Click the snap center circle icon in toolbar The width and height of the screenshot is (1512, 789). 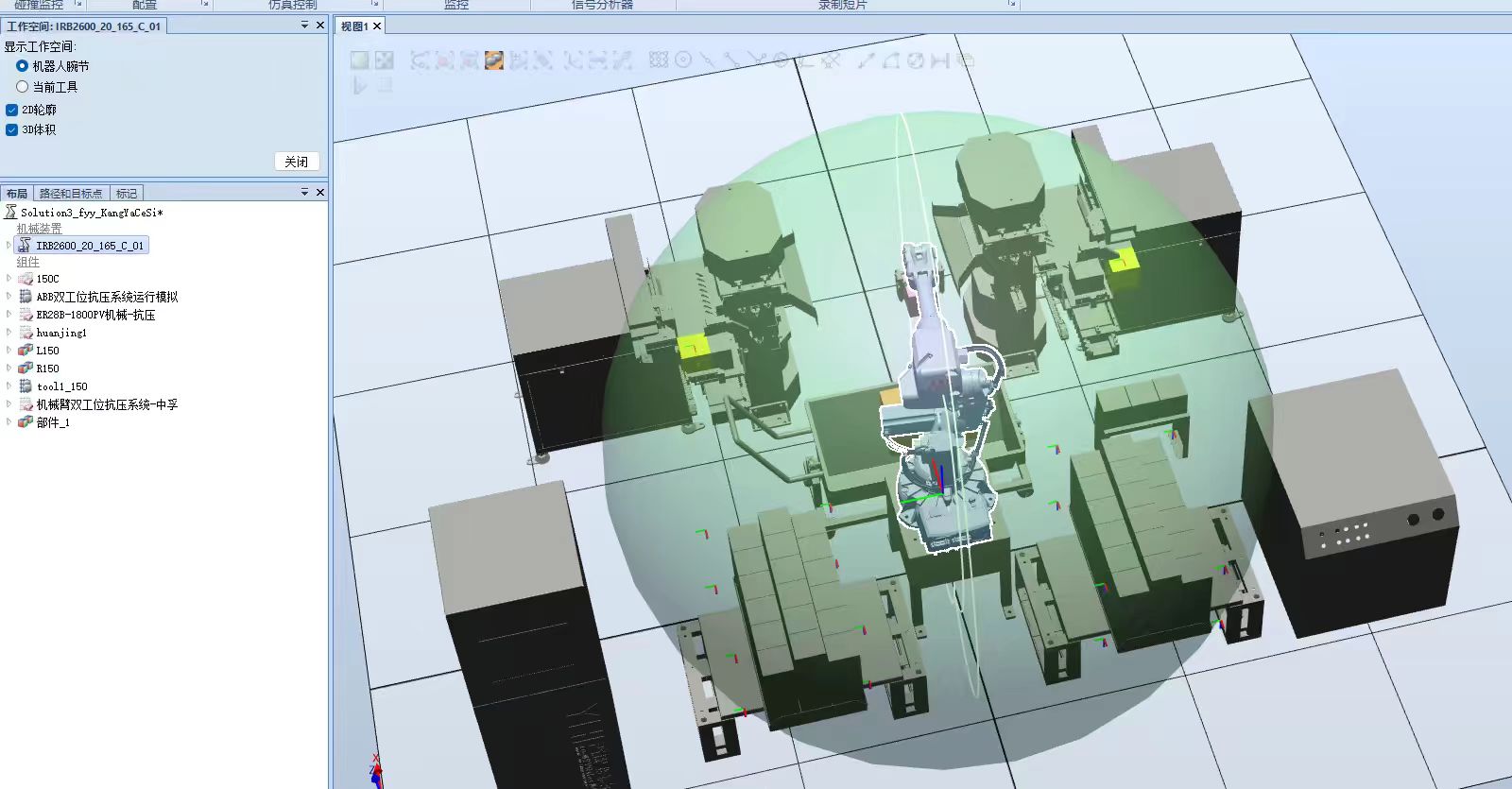(683, 60)
